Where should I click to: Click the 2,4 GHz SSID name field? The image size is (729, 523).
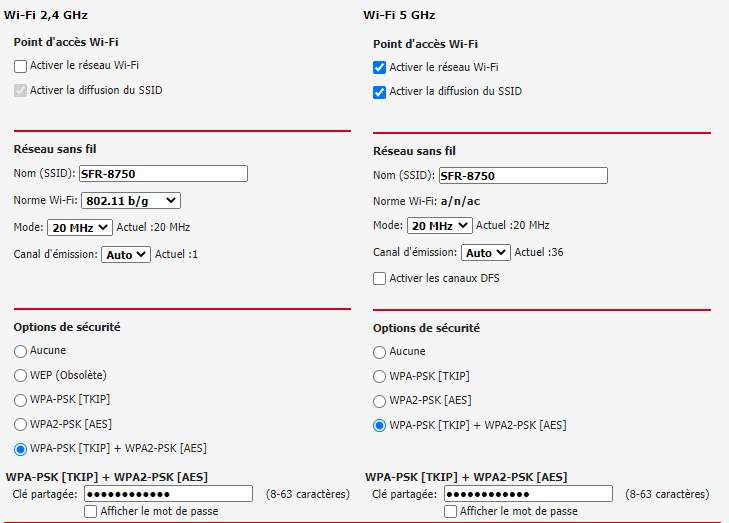(163, 174)
